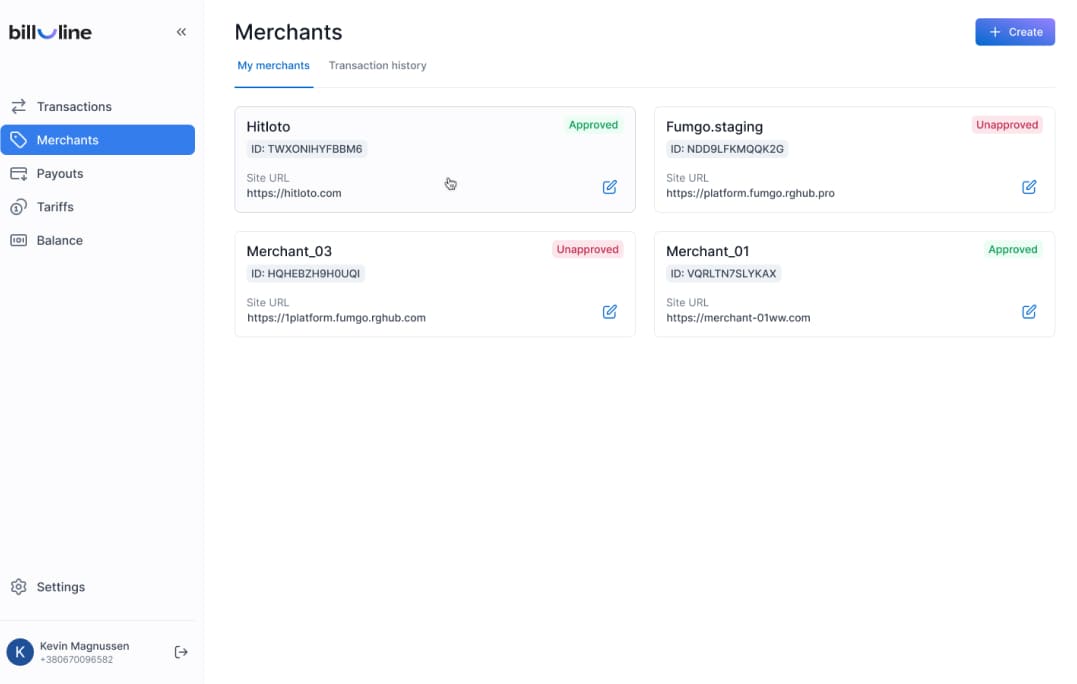1077x684 pixels.
Task: Open edit for Merchant_01
Action: [1028, 311]
